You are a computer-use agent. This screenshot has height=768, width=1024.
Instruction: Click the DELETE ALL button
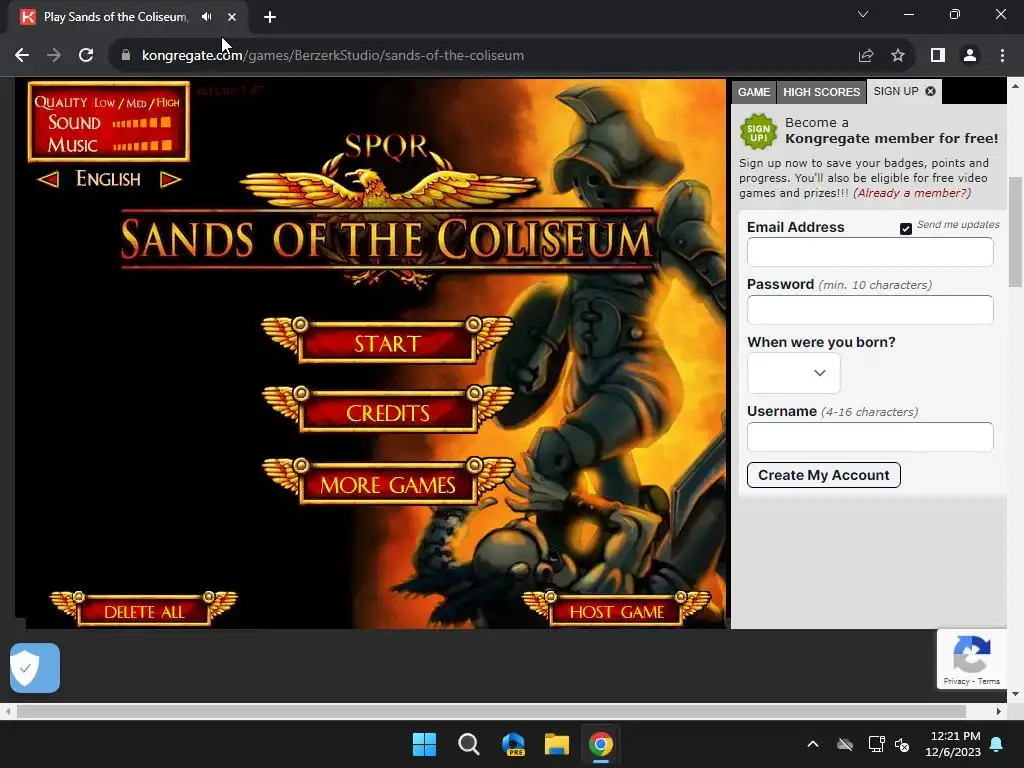tap(144, 610)
